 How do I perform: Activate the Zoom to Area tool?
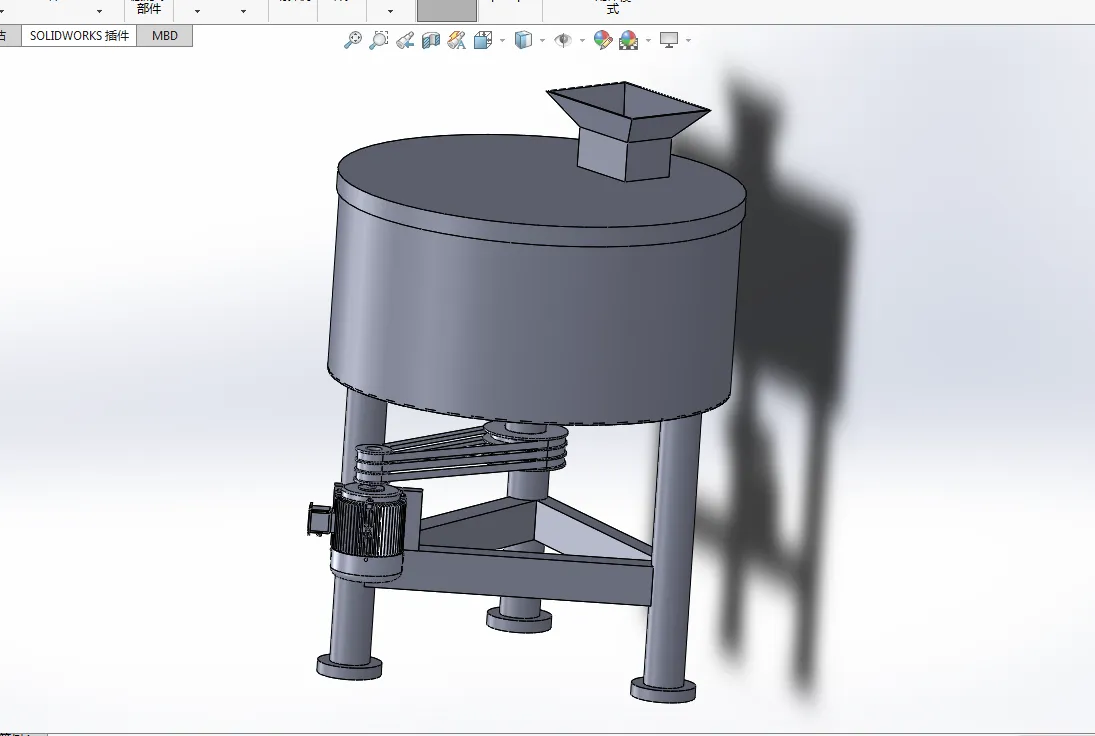coord(379,40)
